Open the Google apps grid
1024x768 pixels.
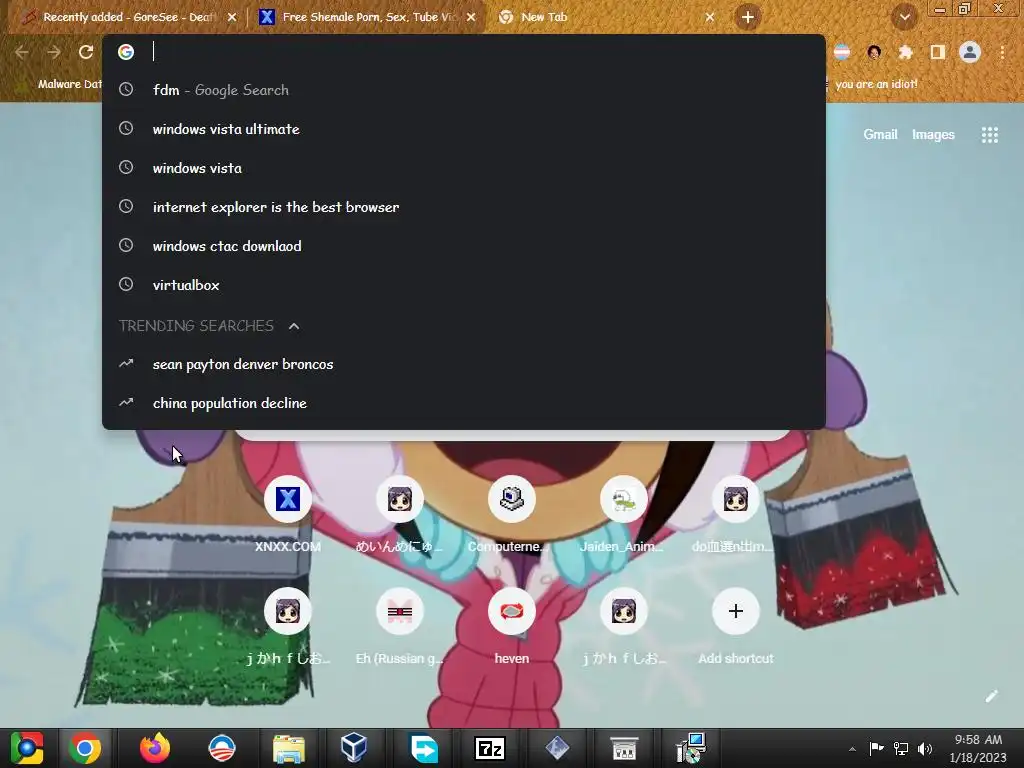(x=989, y=135)
